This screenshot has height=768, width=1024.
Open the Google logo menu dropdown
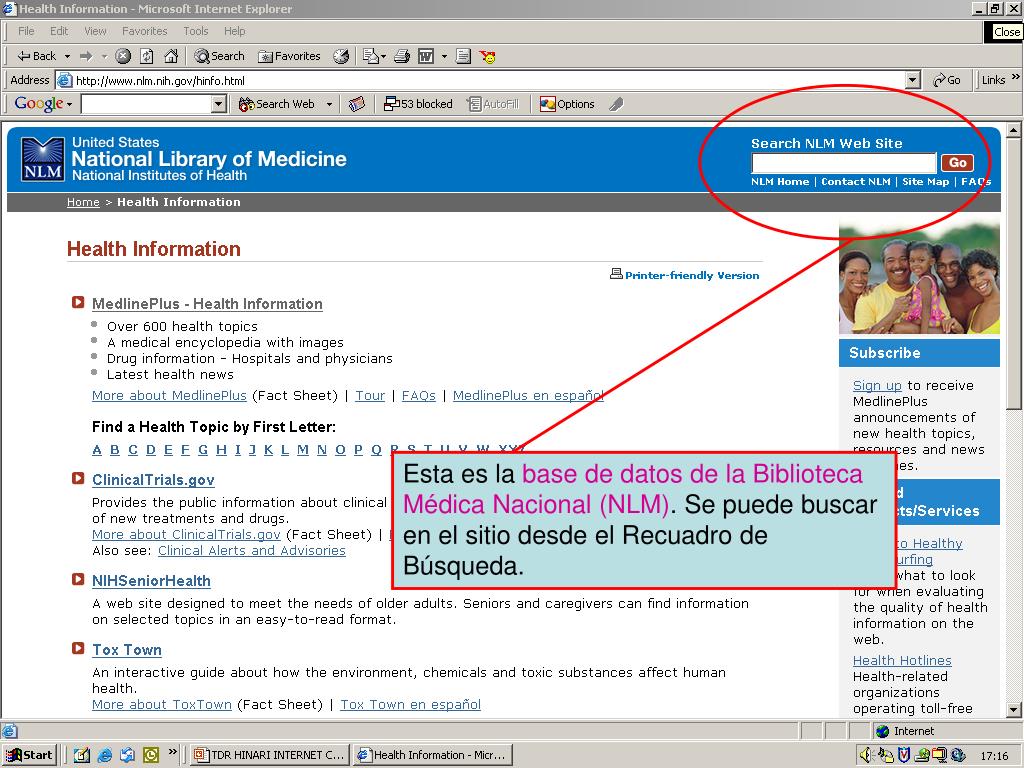69,104
